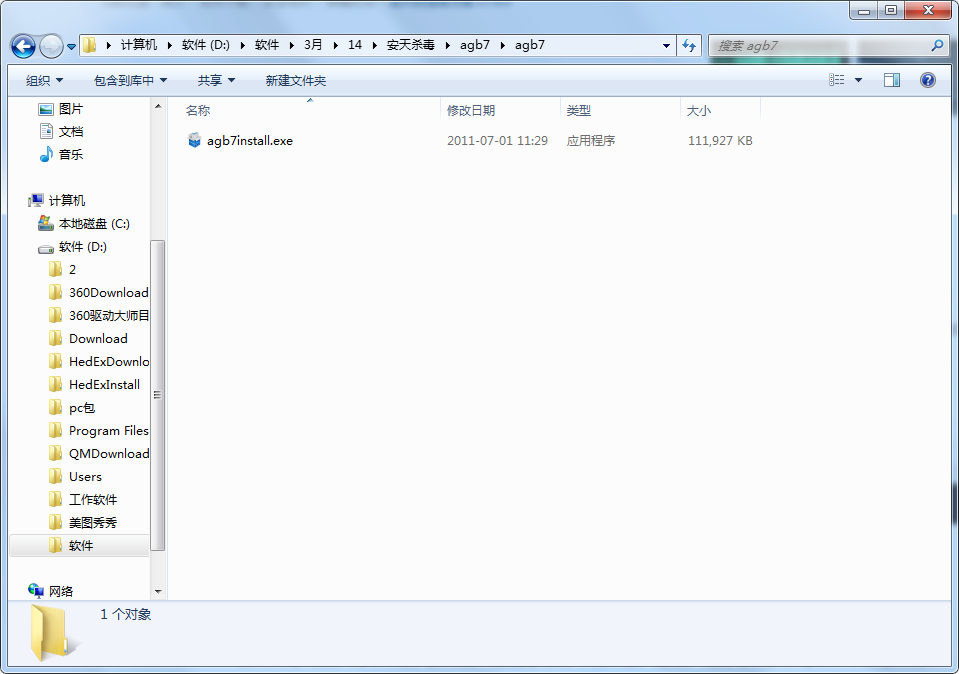Click 14 in the address breadcrumb

pyautogui.click(x=355, y=45)
